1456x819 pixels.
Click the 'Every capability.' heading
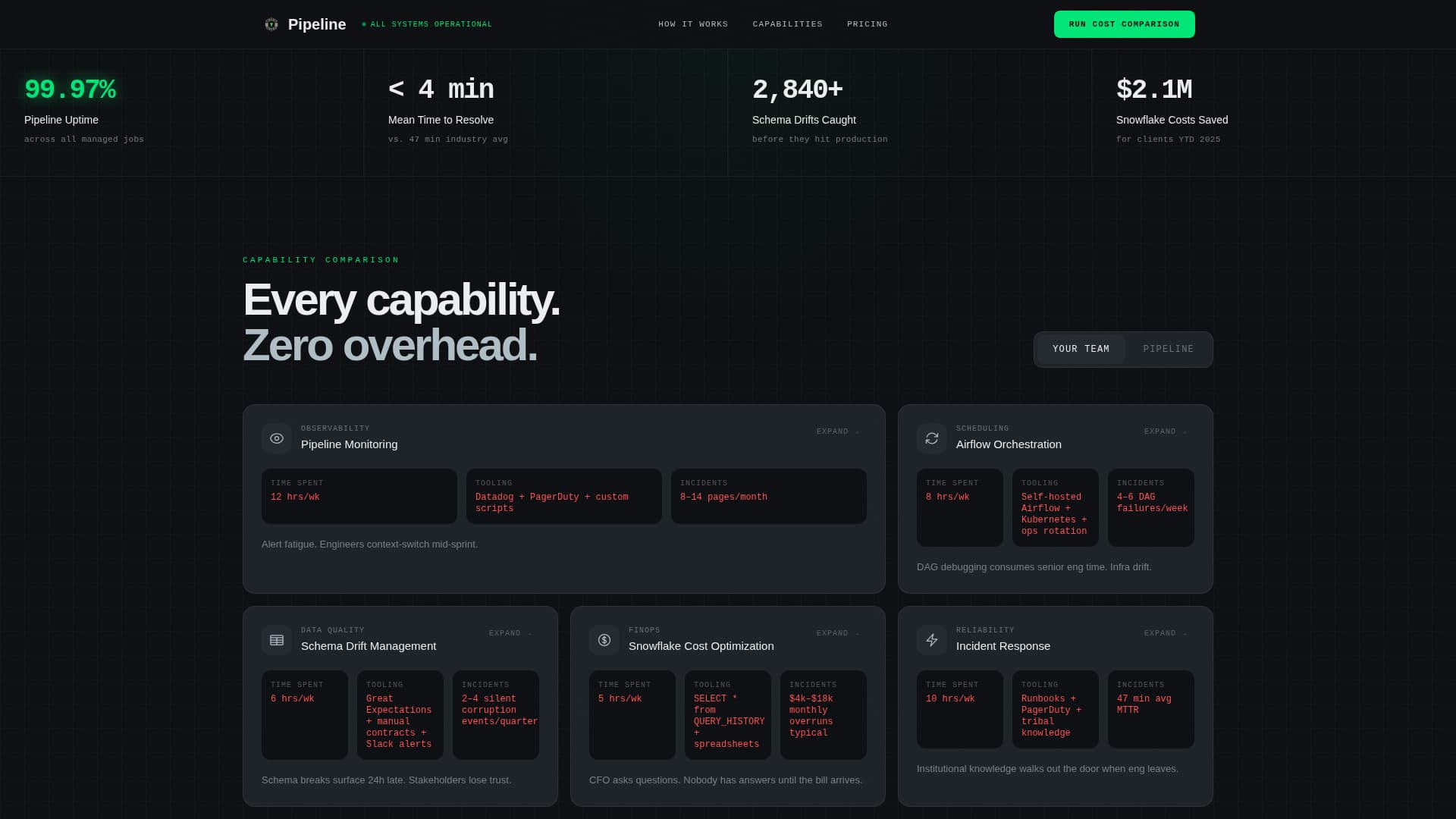(x=401, y=300)
